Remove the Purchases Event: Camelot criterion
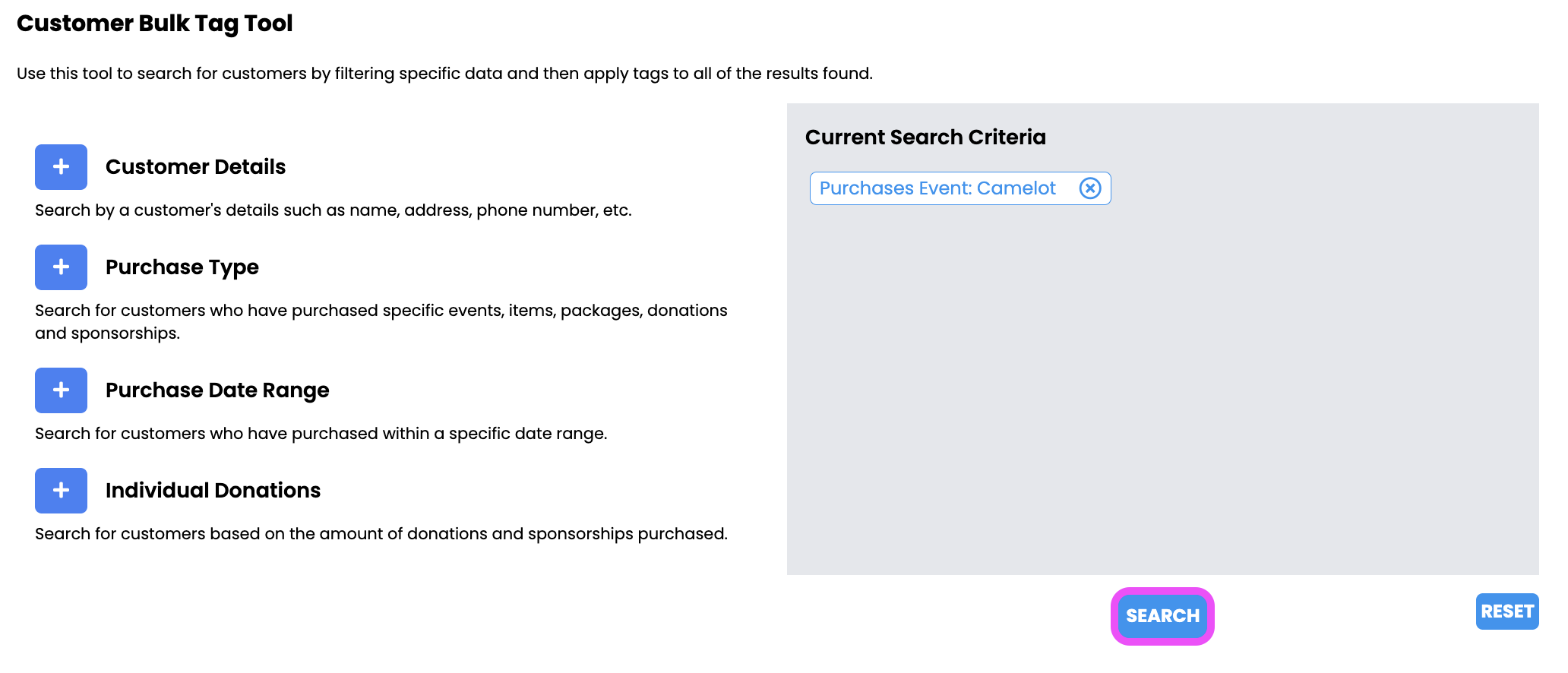 point(1090,188)
